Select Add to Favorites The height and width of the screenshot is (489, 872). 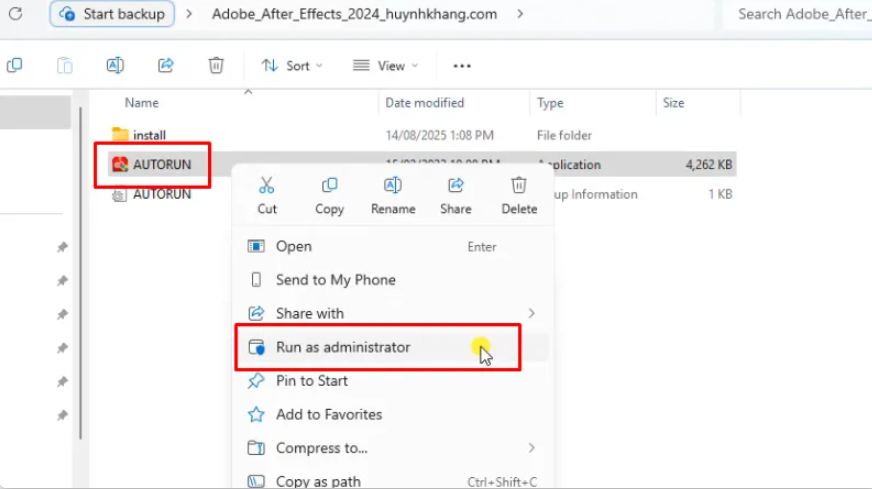coord(329,414)
